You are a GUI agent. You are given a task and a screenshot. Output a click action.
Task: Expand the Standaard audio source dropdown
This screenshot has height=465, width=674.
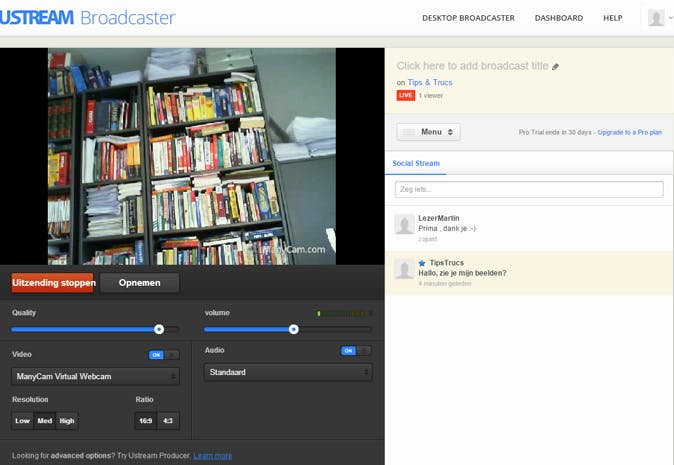point(288,372)
